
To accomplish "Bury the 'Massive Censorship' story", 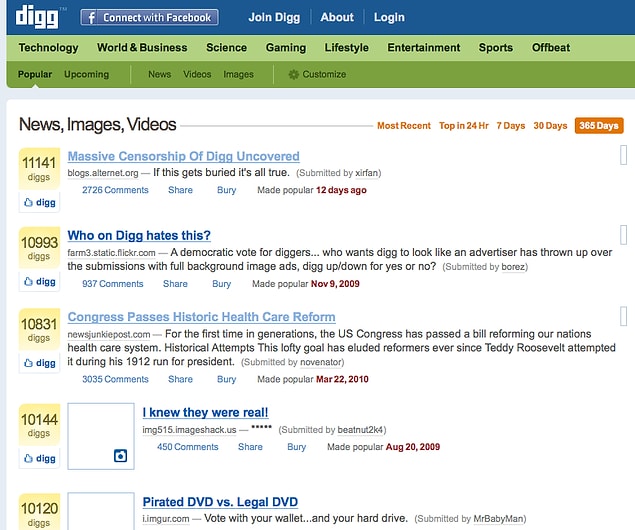I will [x=226, y=190].
